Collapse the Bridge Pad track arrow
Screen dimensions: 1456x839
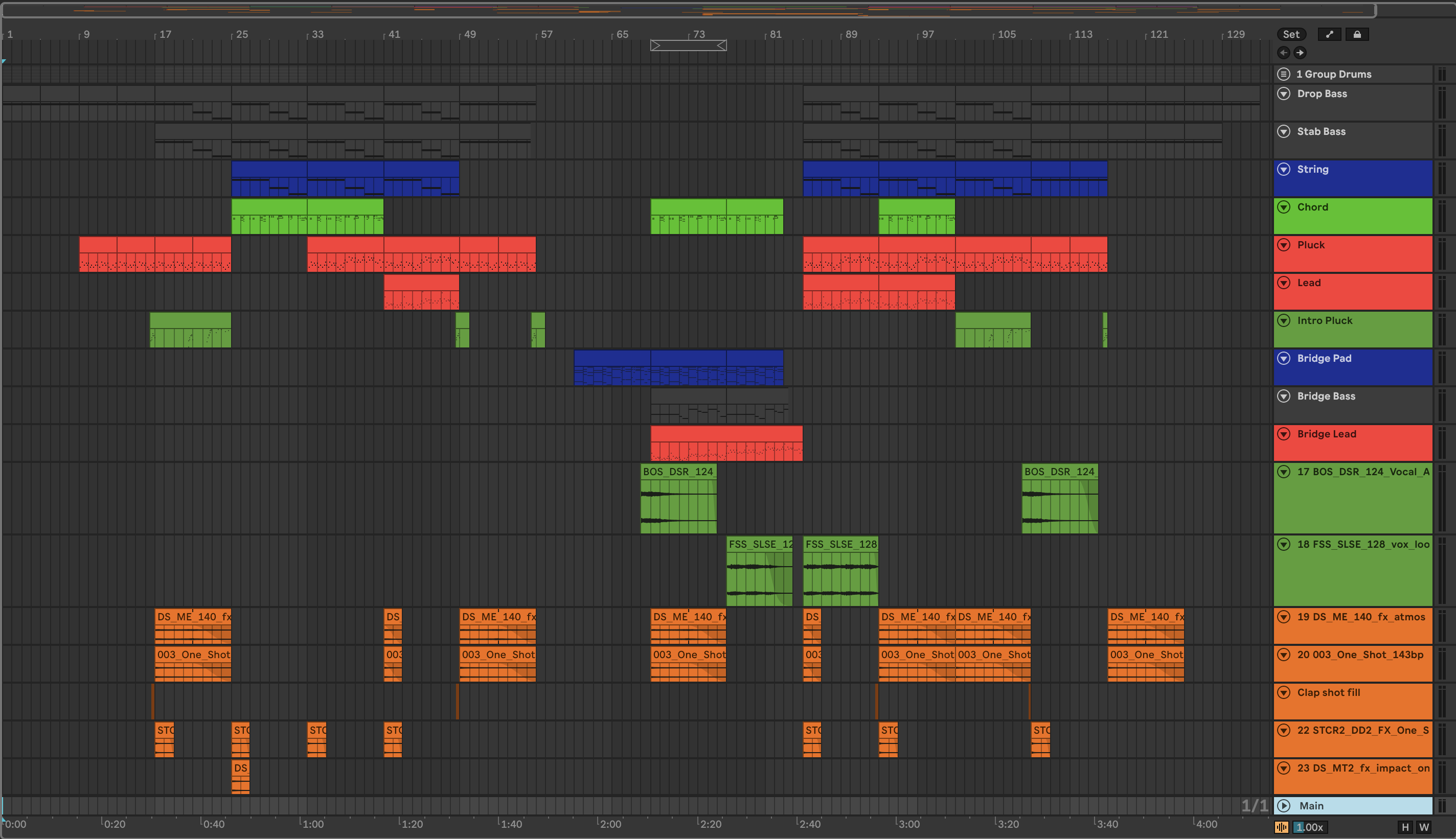click(x=1284, y=358)
